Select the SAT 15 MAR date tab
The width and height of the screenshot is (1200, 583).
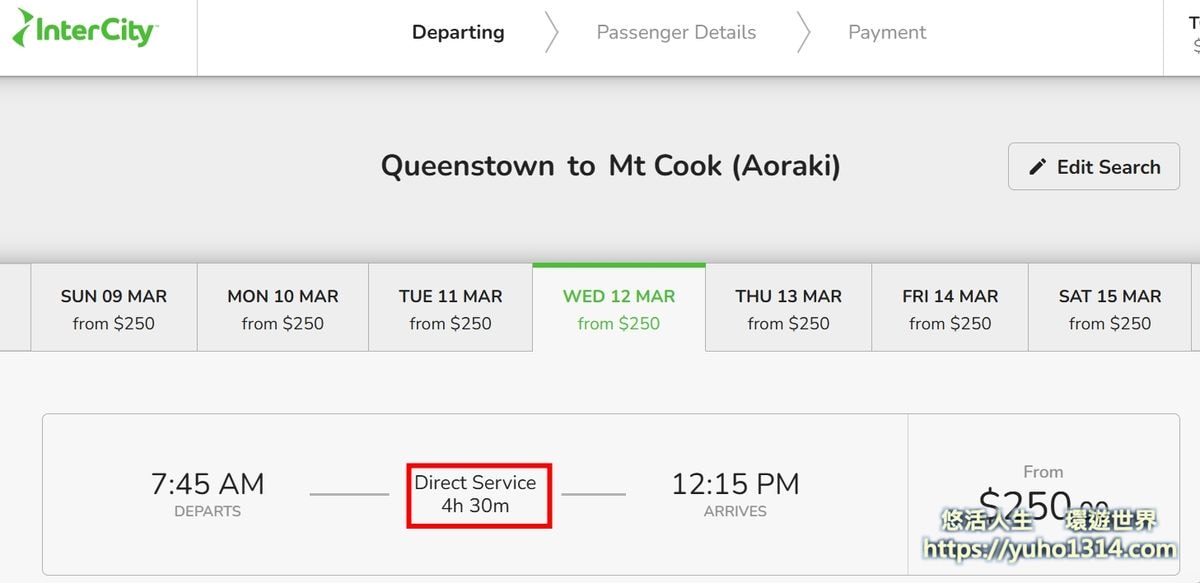(1110, 308)
